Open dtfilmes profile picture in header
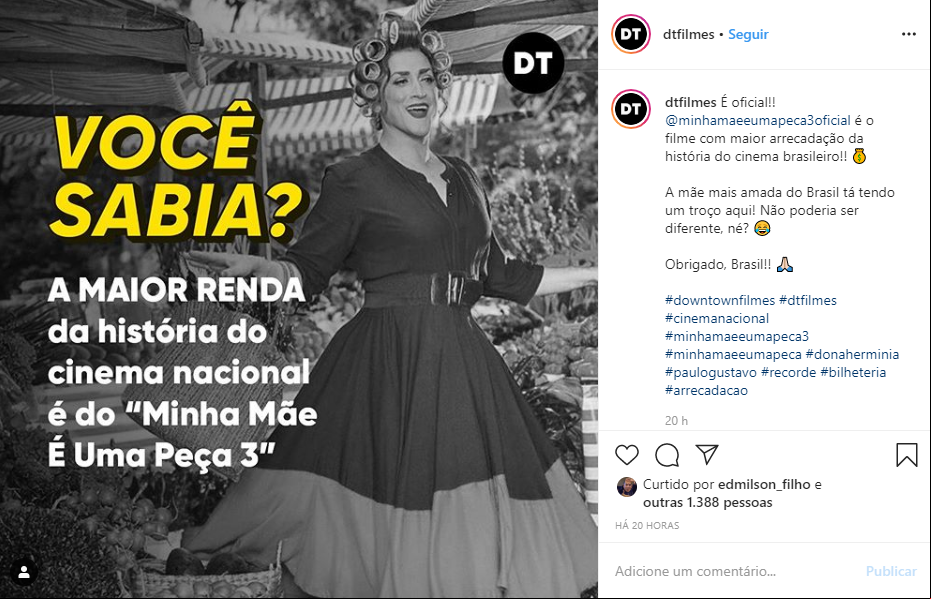931x599 pixels. (631, 34)
